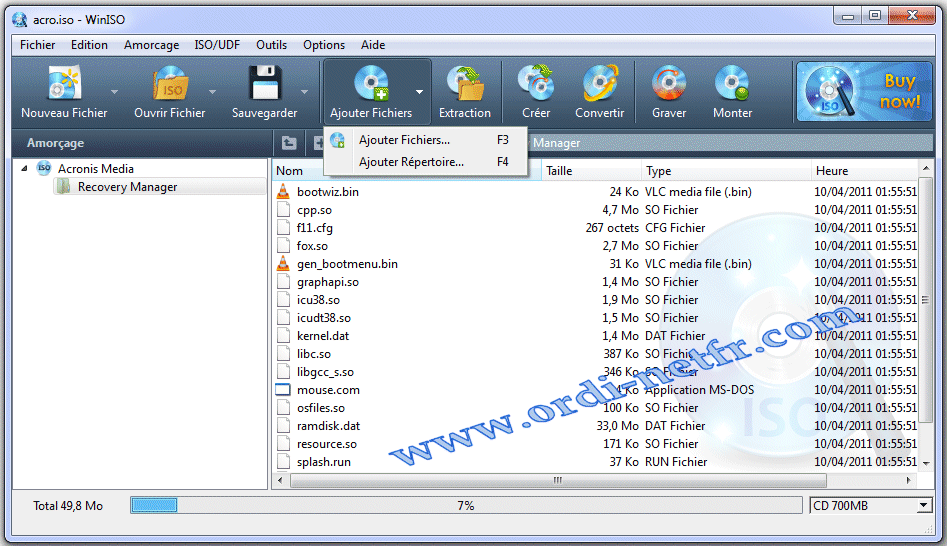947x546 pixels.
Task: Select Recovery Manager in the tree
Action: coord(127,187)
